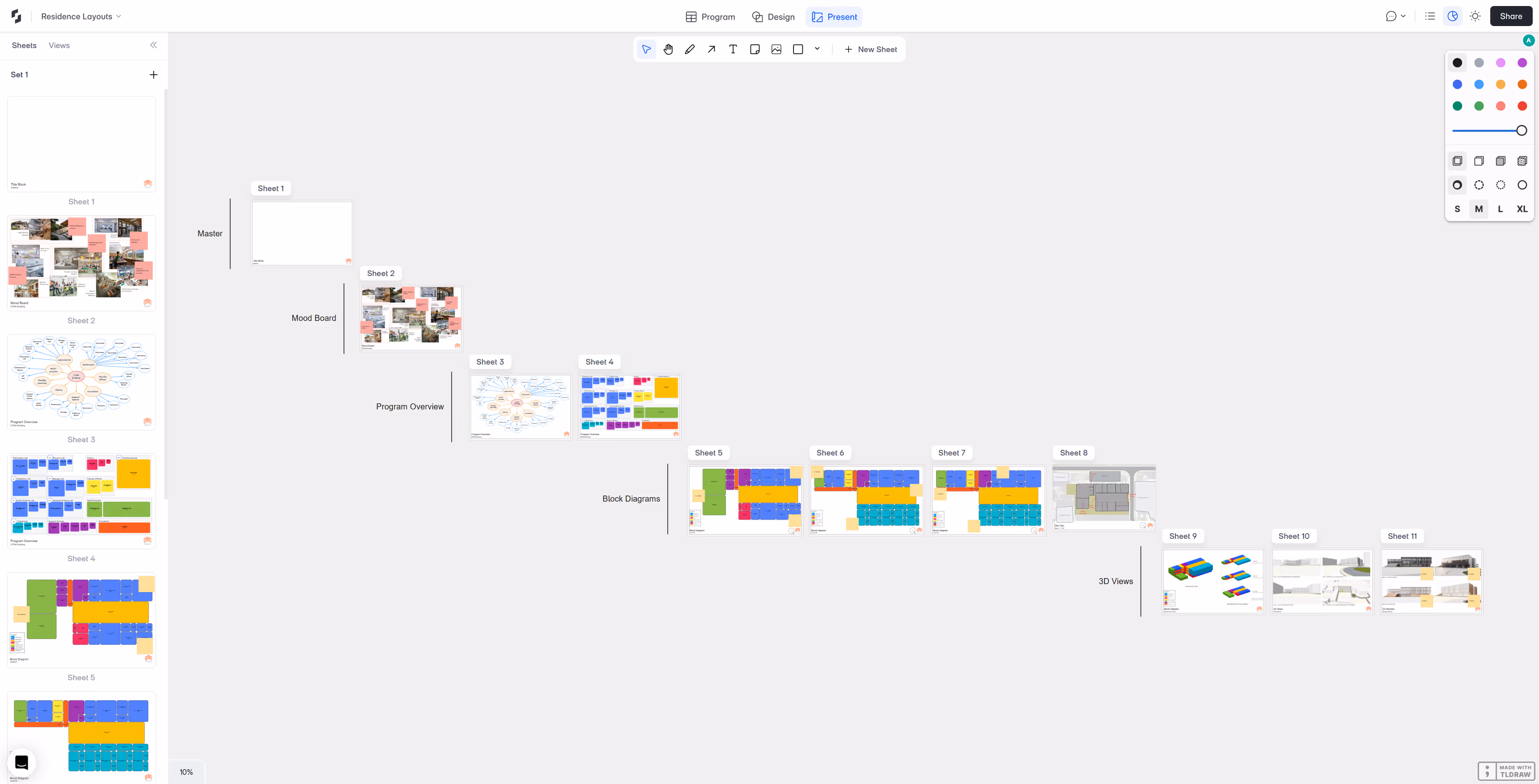Click the Made with tldraw badge
The image size is (1539, 784).
click(x=1506, y=771)
